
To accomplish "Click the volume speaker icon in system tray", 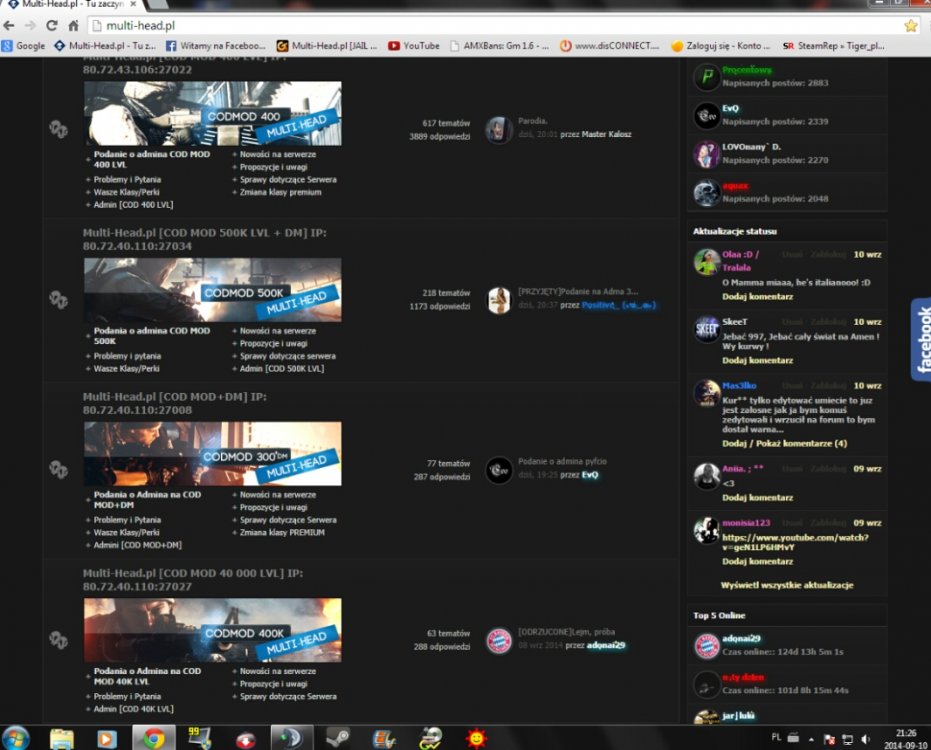I will [x=864, y=739].
